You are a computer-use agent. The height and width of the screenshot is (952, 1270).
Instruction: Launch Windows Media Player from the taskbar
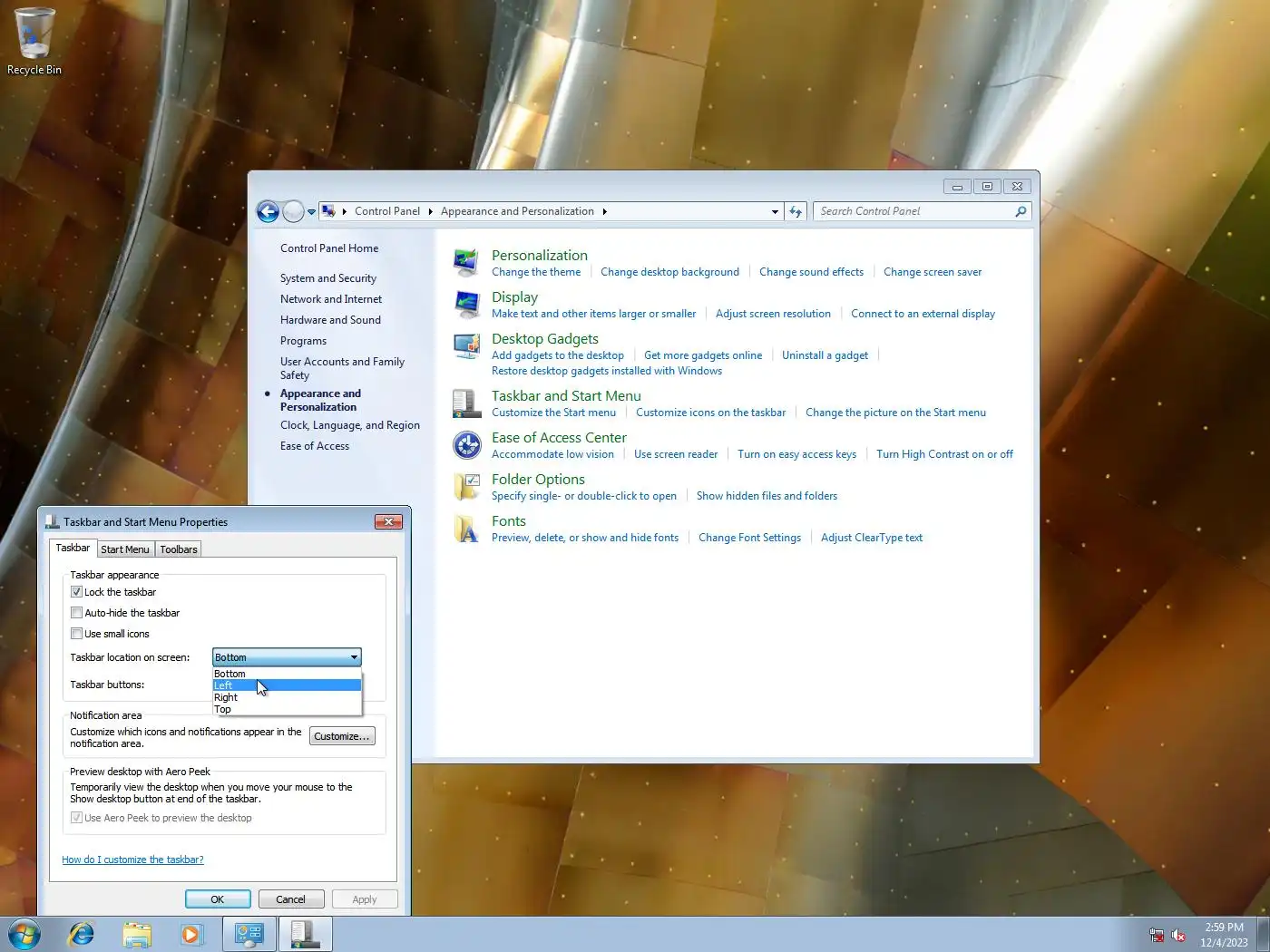click(x=191, y=934)
